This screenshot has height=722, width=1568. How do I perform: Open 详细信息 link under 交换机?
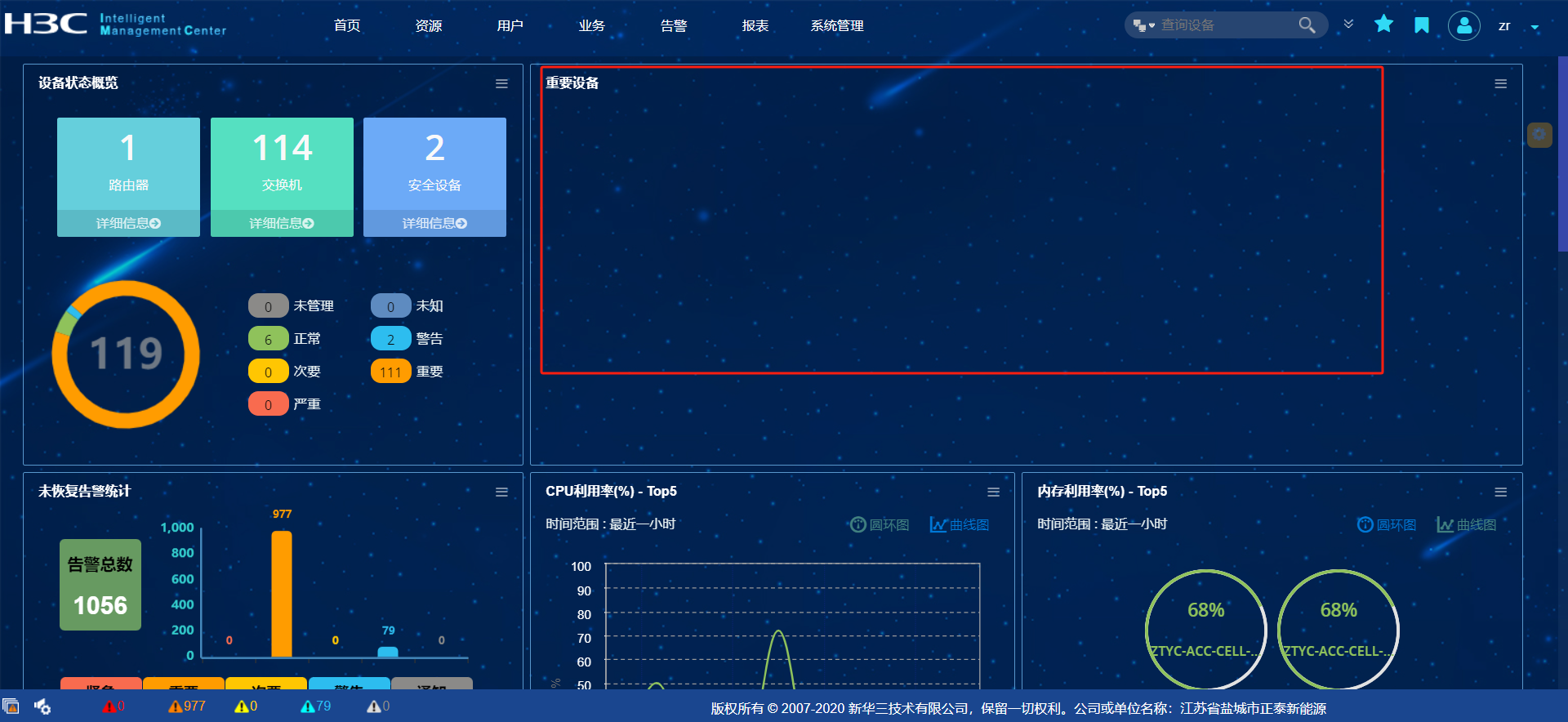[x=282, y=223]
